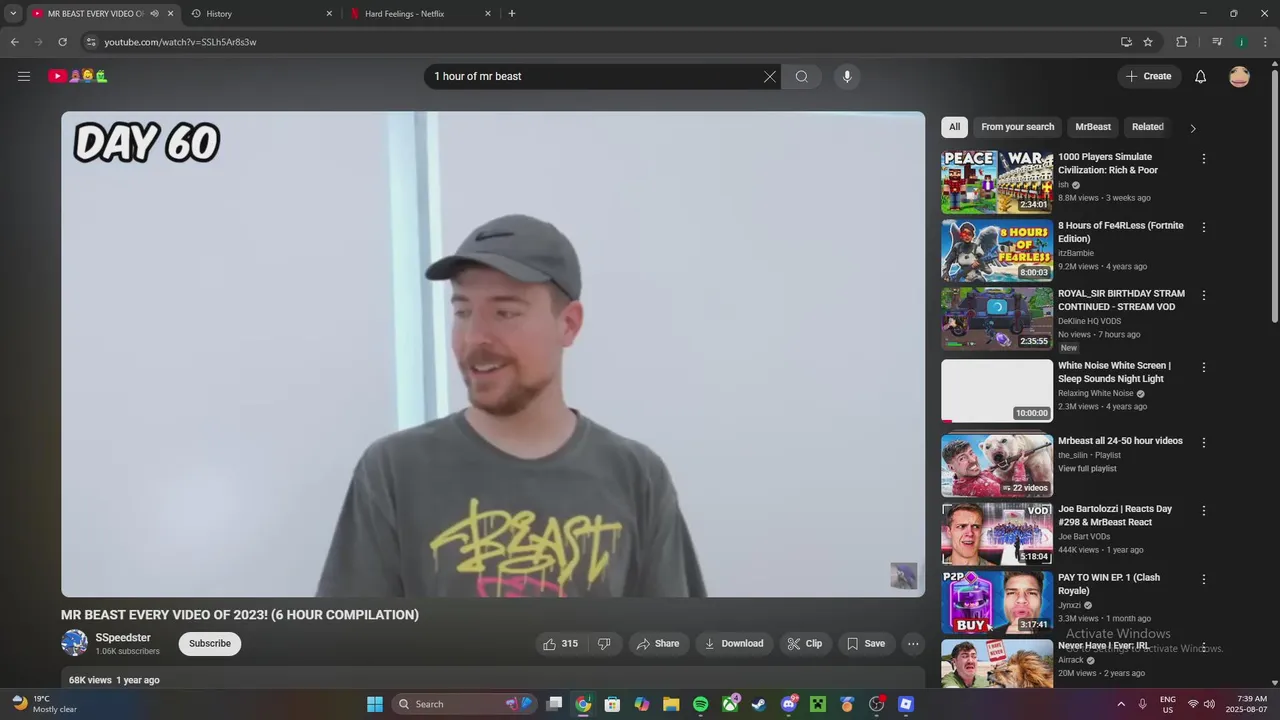Open YouTube notifications bell
This screenshot has height=720, width=1280.
(x=1201, y=77)
